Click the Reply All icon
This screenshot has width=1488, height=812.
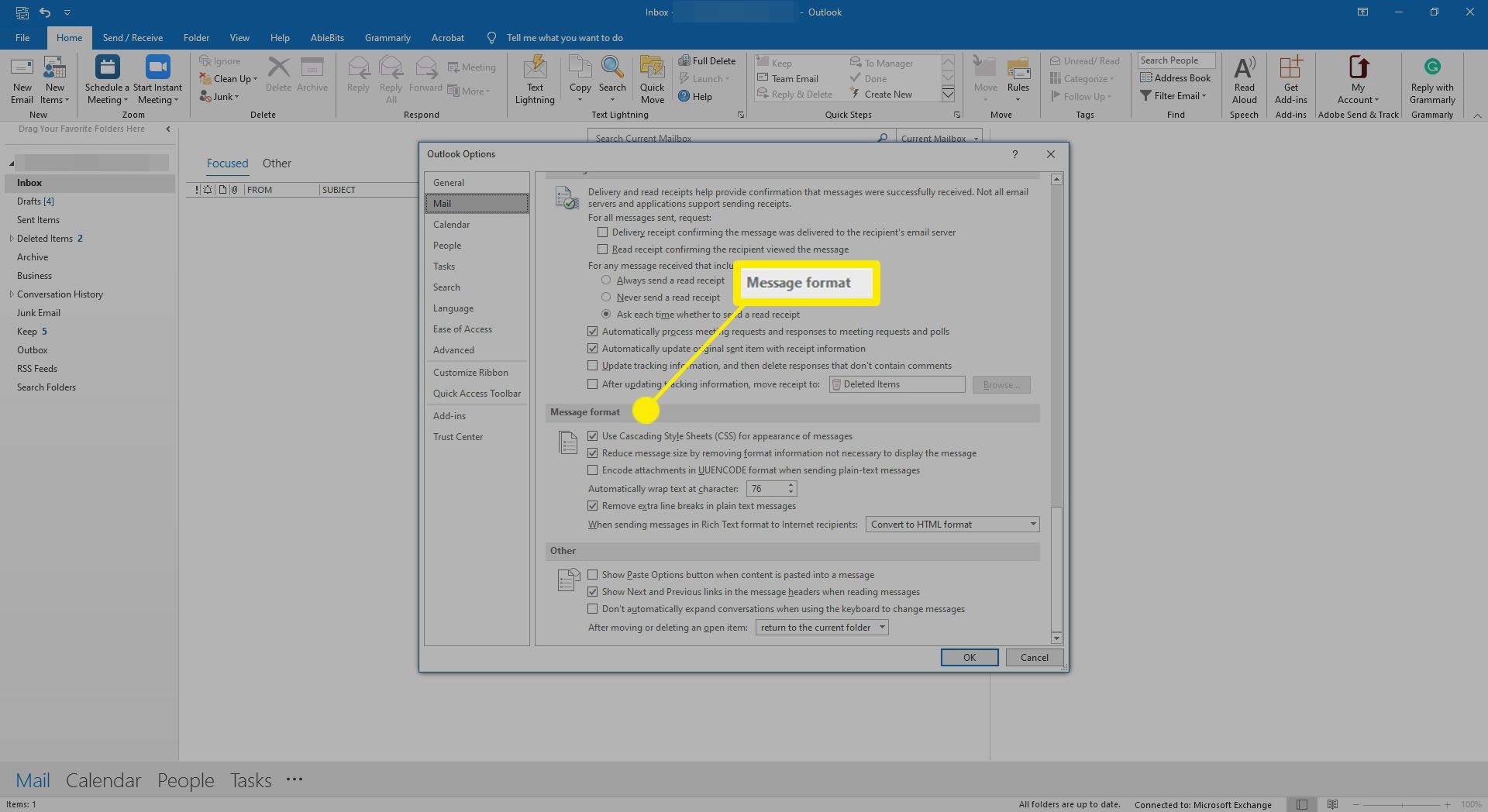(x=391, y=80)
